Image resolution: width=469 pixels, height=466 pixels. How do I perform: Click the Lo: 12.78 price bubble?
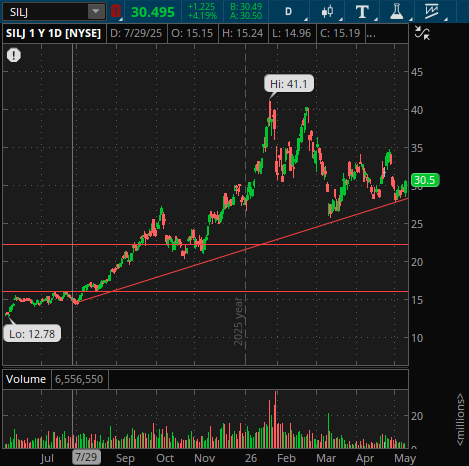point(32,333)
